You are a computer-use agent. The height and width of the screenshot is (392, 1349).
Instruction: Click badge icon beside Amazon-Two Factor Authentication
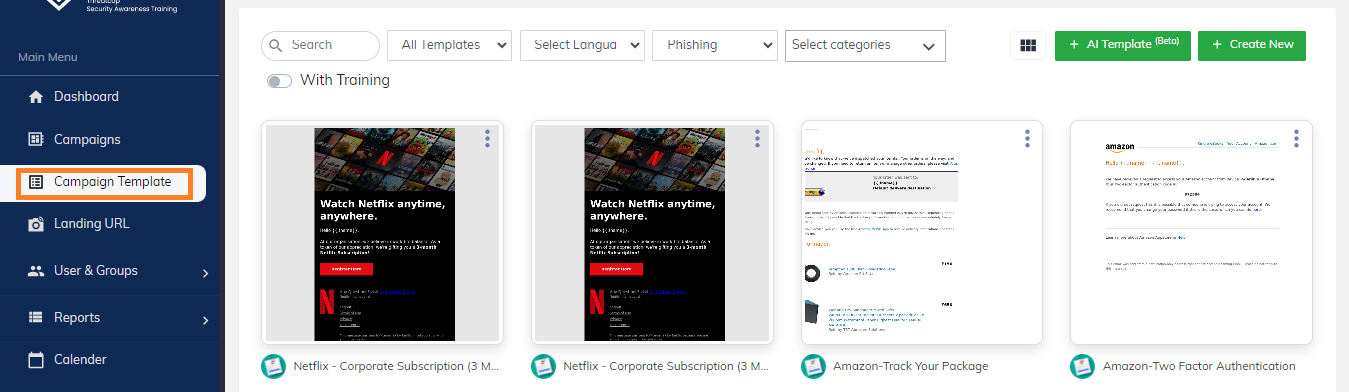coord(1082,366)
